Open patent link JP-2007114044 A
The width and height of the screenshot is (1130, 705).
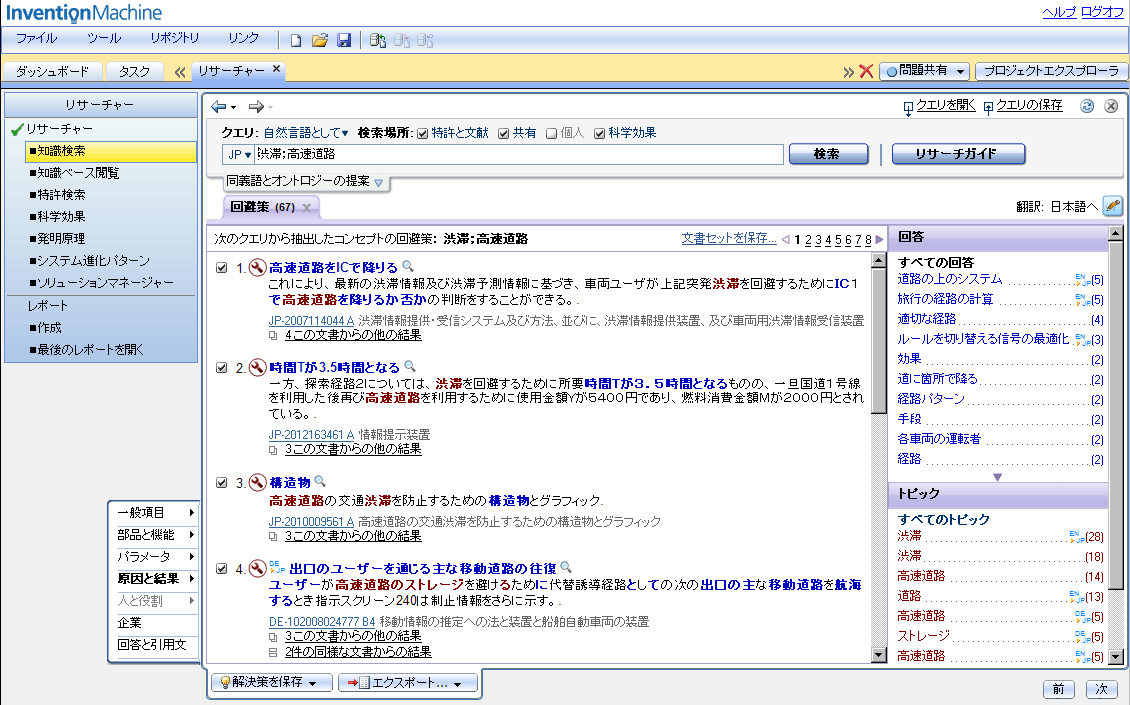(311, 321)
